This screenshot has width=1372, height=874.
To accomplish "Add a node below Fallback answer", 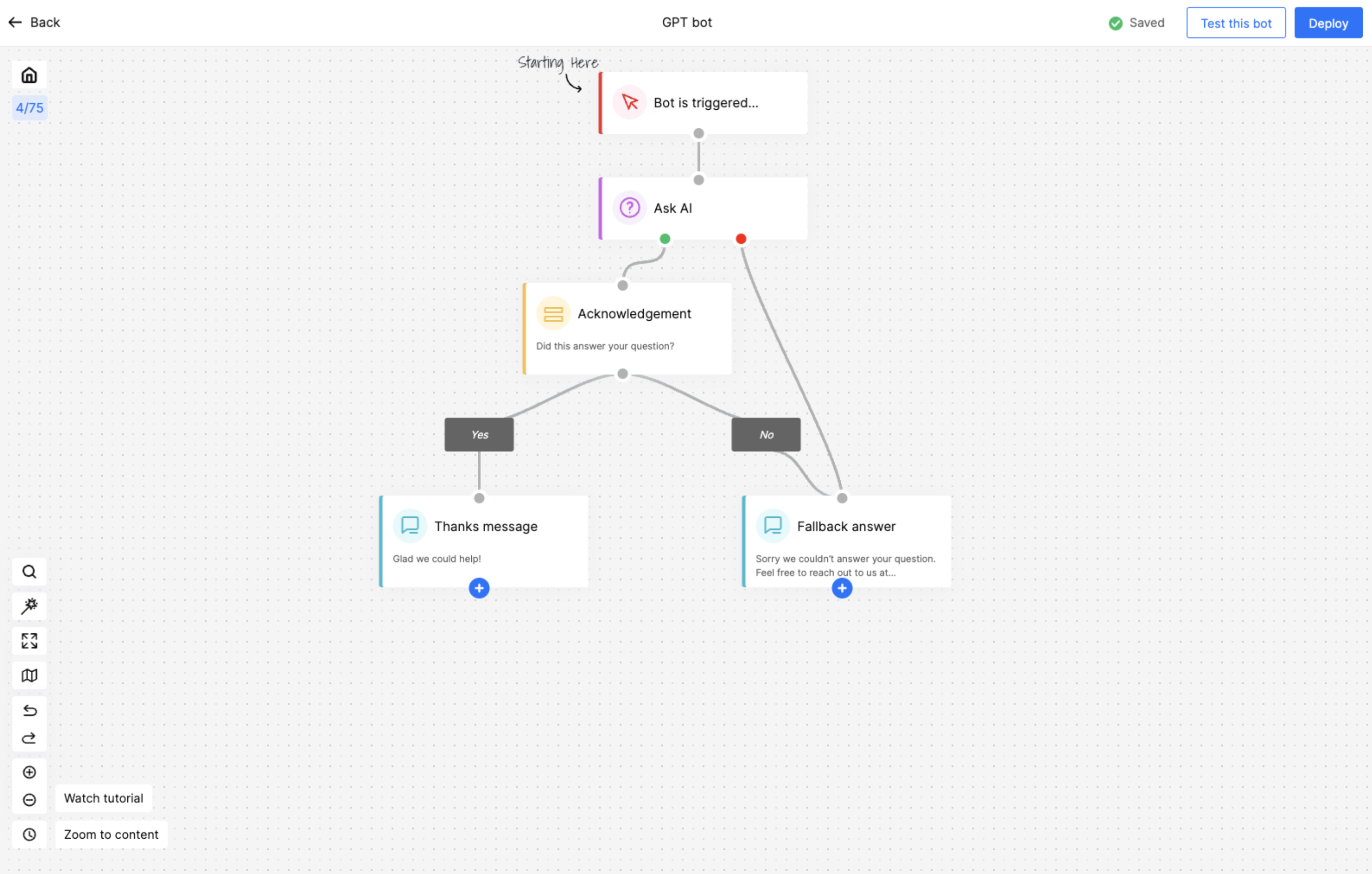I will pos(842,588).
